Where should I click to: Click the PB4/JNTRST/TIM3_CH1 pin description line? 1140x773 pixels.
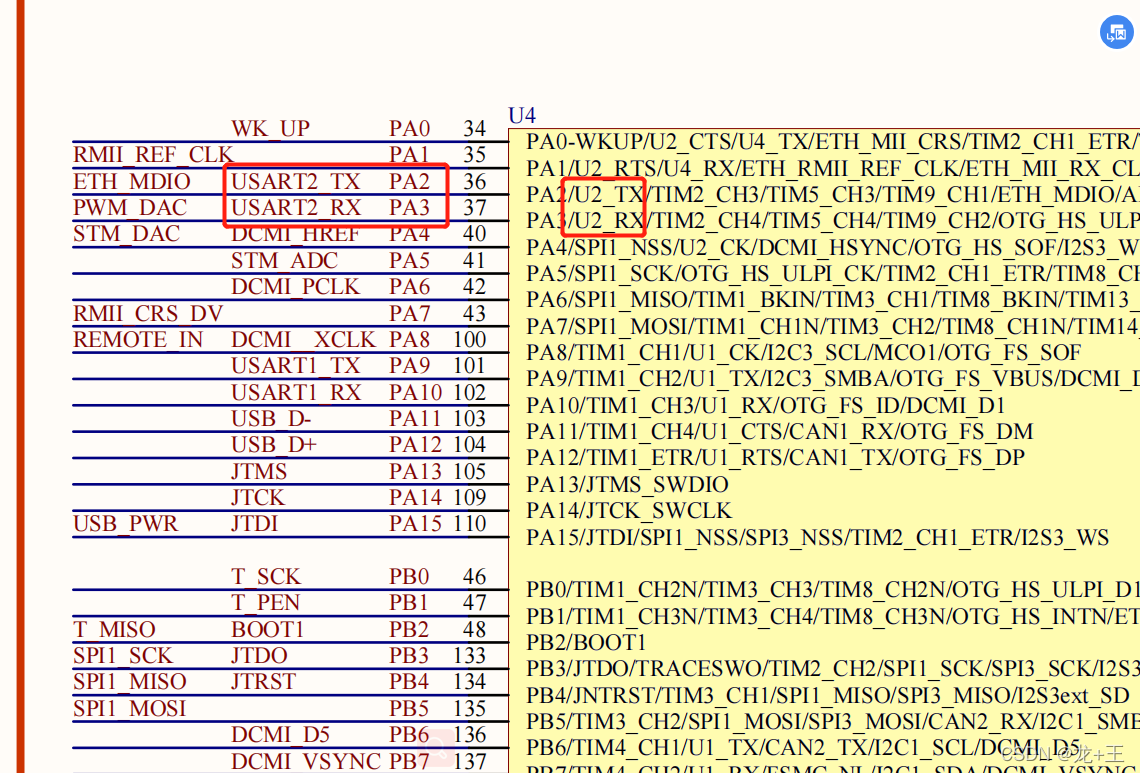tap(828, 696)
